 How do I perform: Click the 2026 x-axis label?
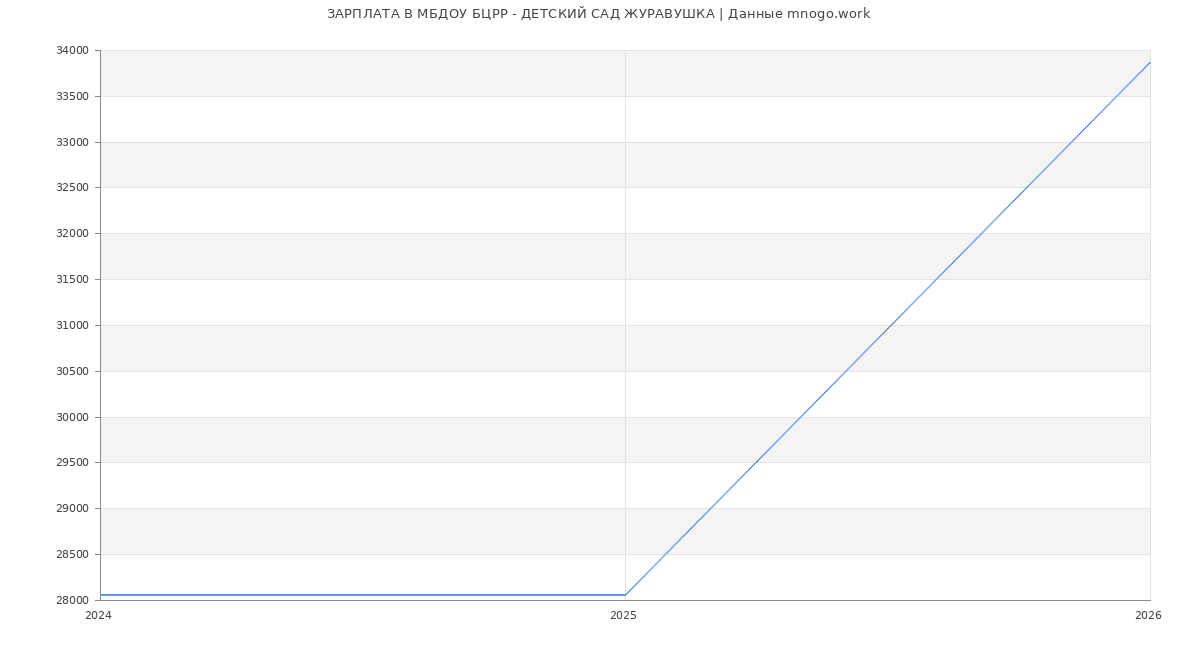[x=1148, y=616]
